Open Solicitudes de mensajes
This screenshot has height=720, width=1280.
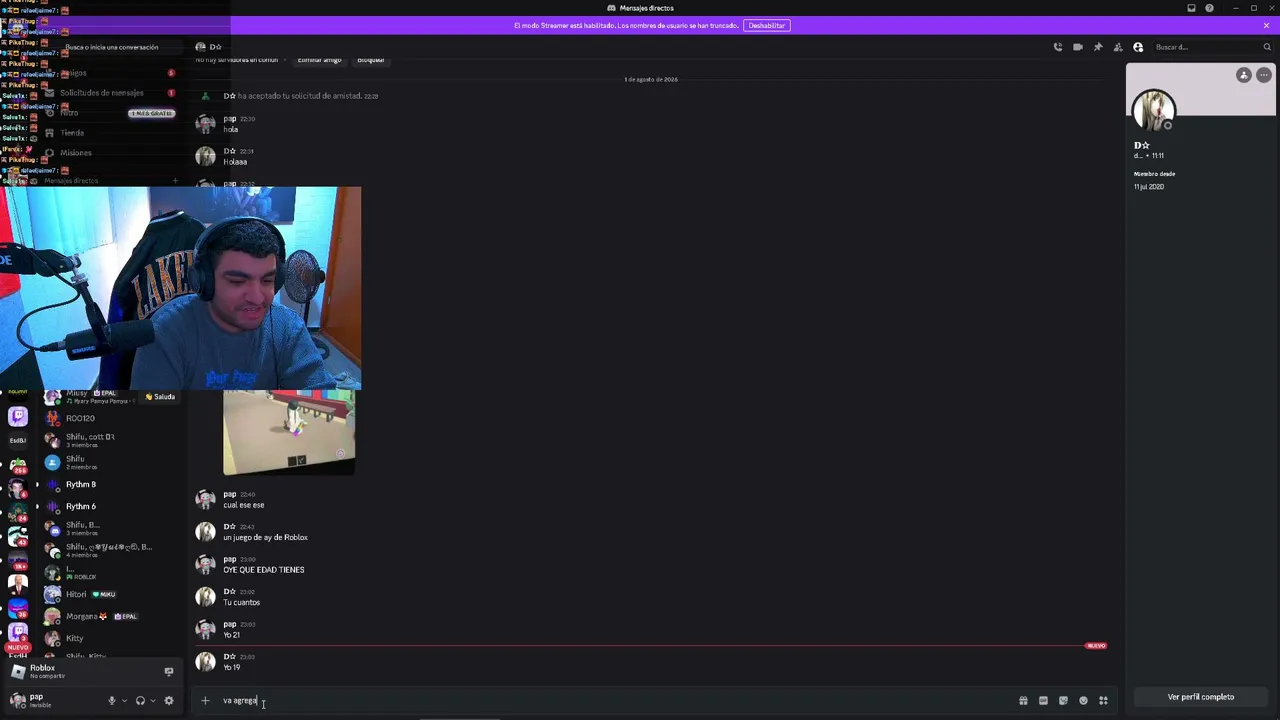click(x=112, y=93)
